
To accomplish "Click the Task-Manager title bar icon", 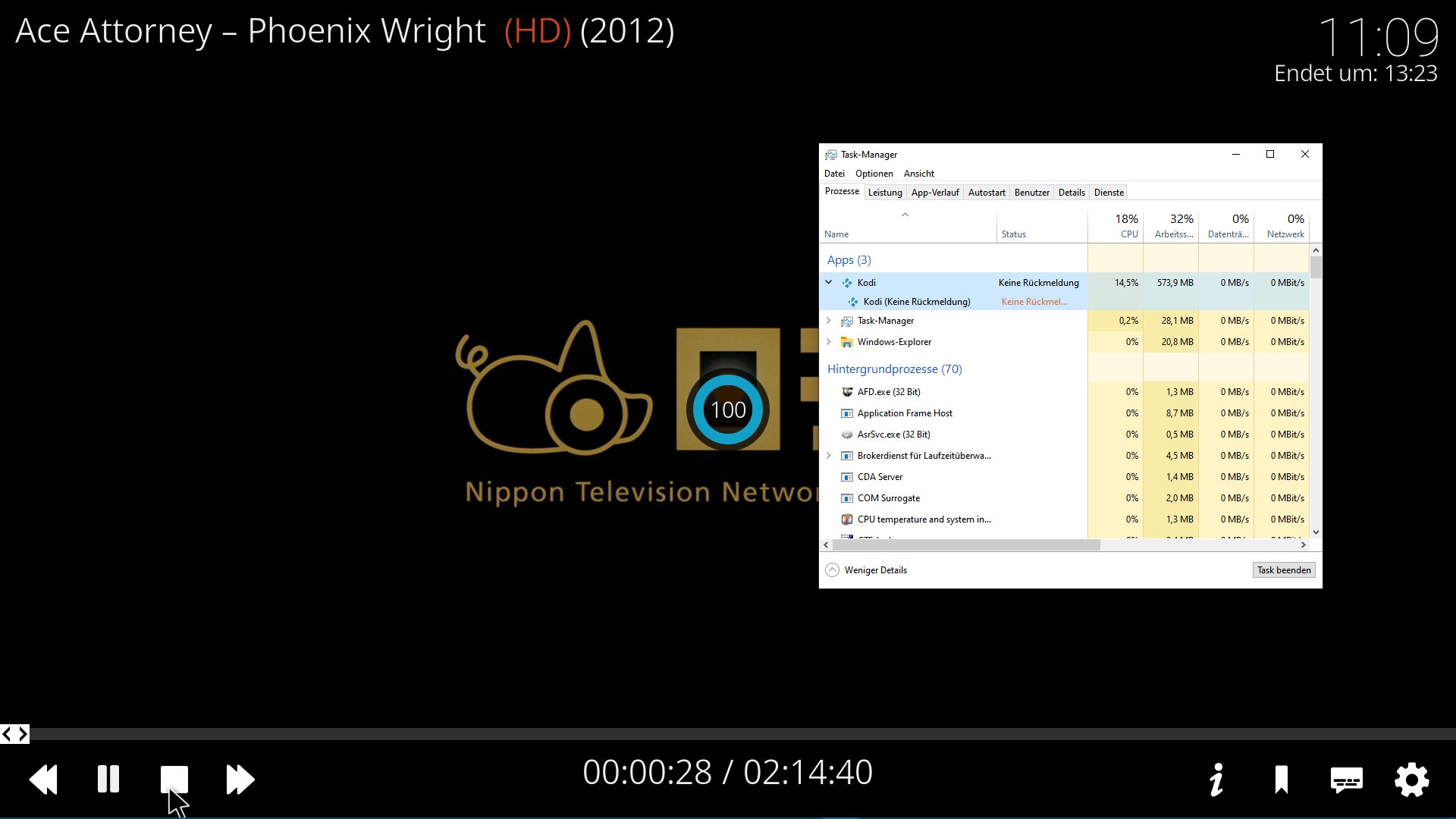I will pyautogui.click(x=831, y=155).
